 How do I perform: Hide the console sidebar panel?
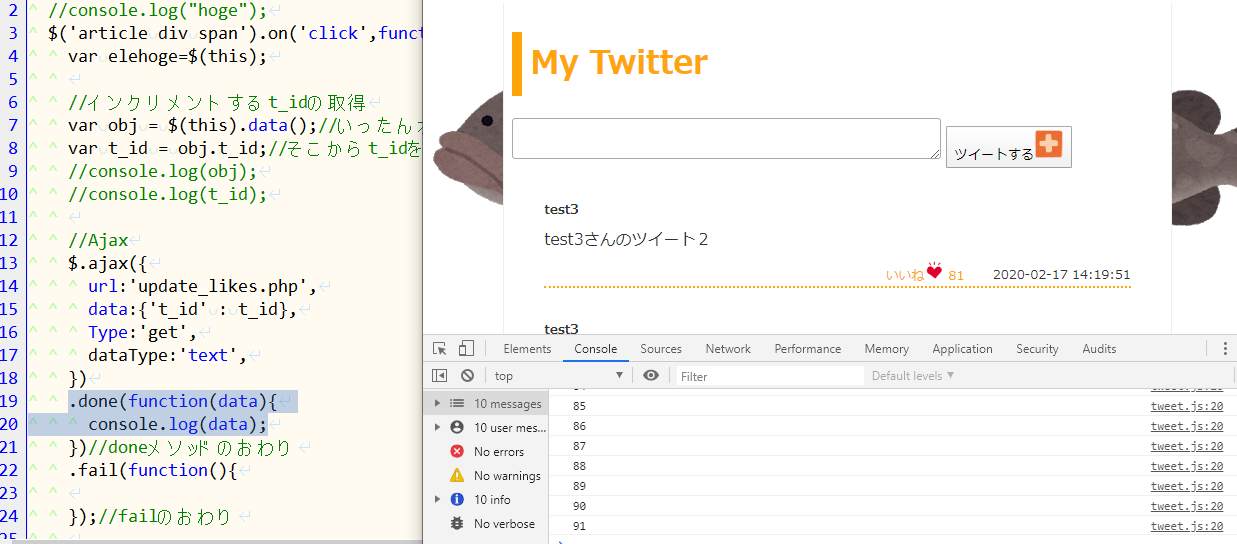click(x=440, y=376)
